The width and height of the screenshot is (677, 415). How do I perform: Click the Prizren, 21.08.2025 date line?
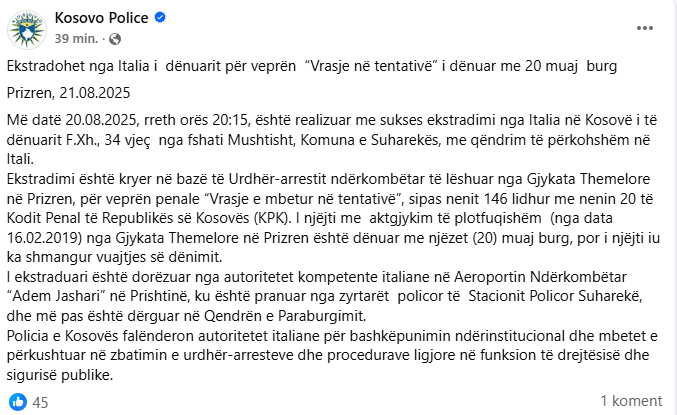click(x=68, y=93)
